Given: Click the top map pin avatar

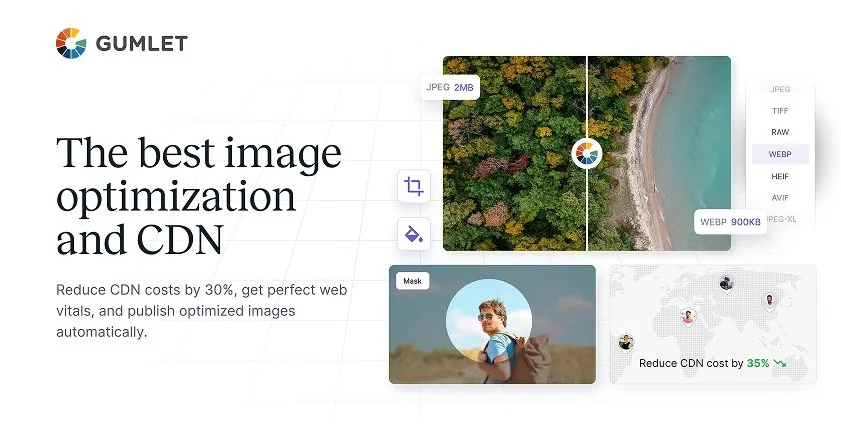Looking at the screenshot, I should [x=726, y=283].
